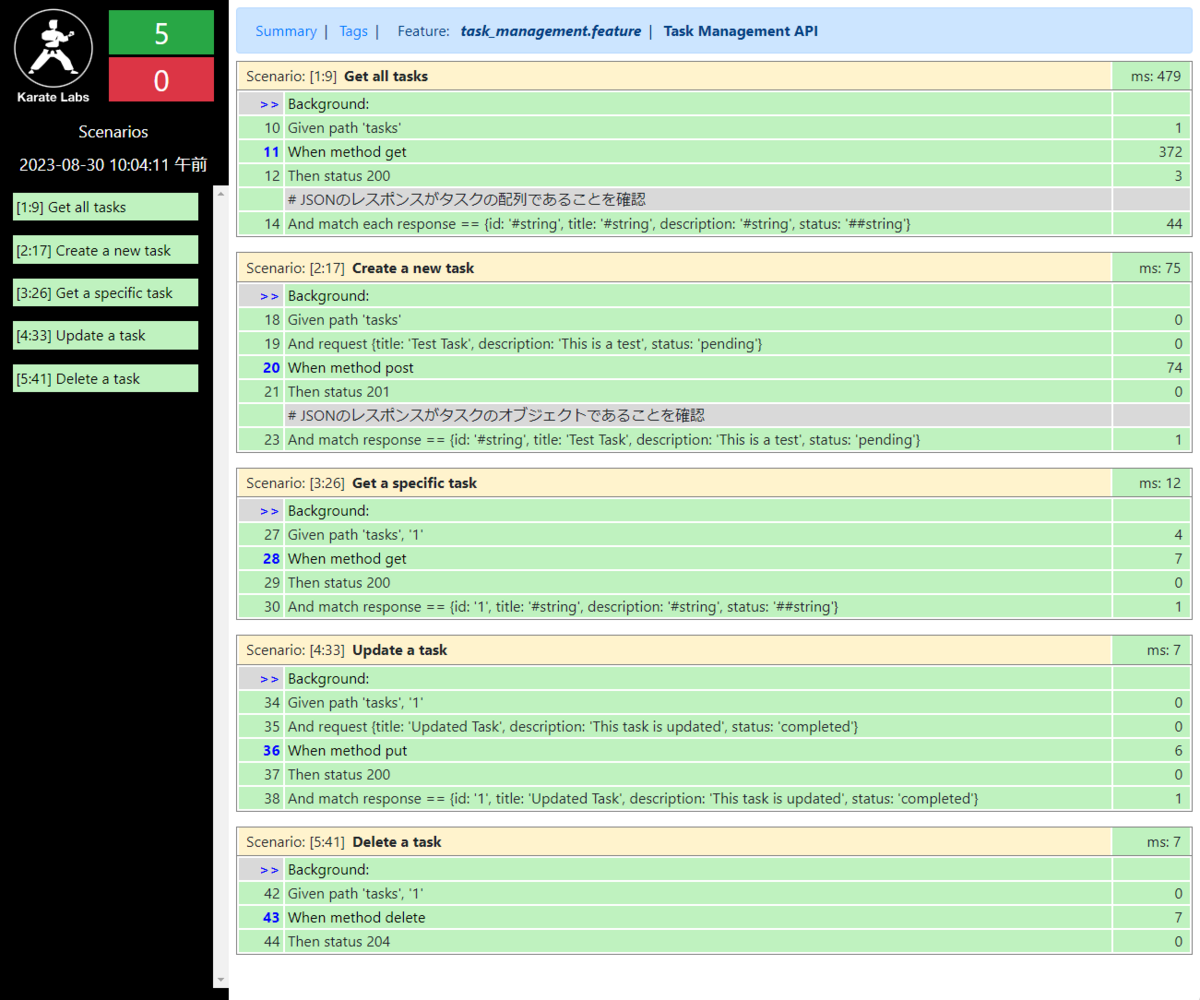
Task: Click 'Task Management API' title
Action: coord(740,31)
